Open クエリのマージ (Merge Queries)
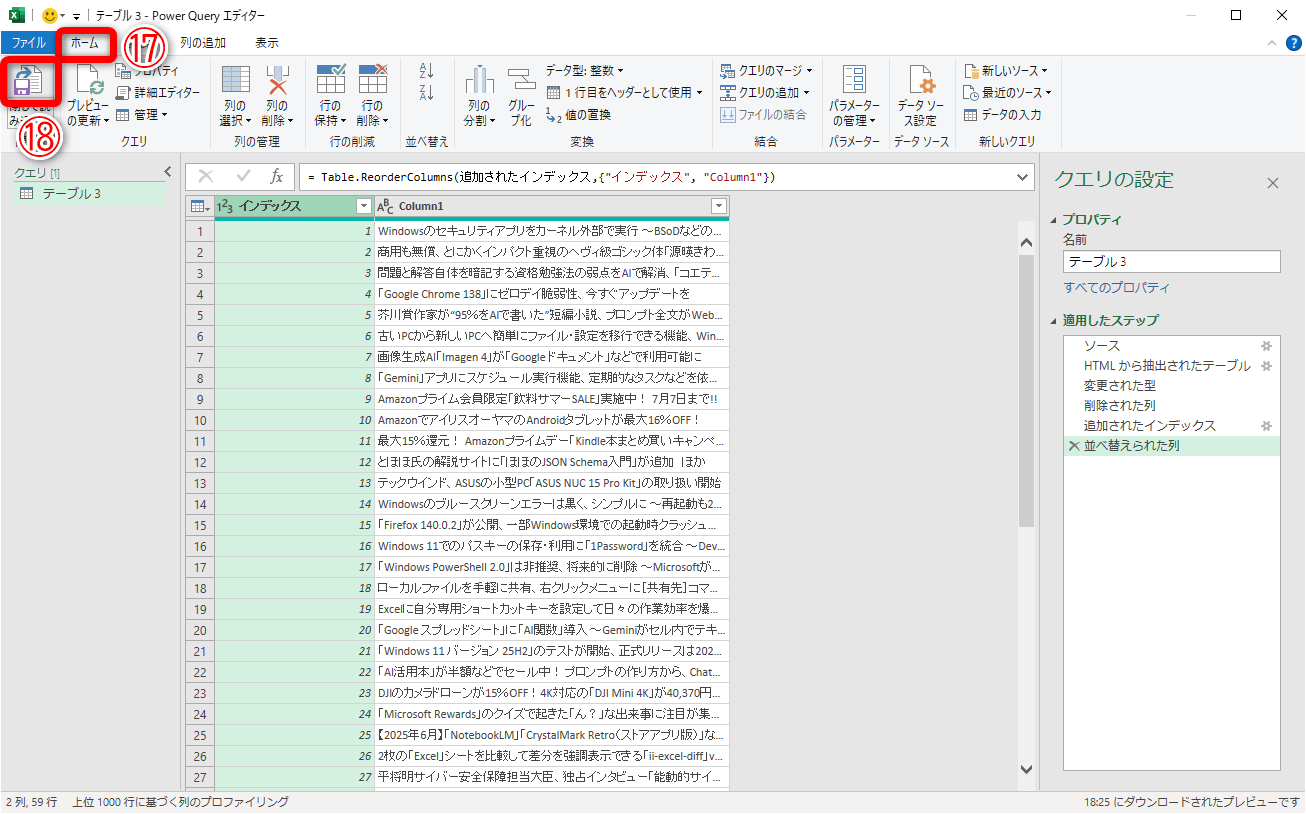This screenshot has width=1306, height=814. pyautogui.click(x=768, y=71)
